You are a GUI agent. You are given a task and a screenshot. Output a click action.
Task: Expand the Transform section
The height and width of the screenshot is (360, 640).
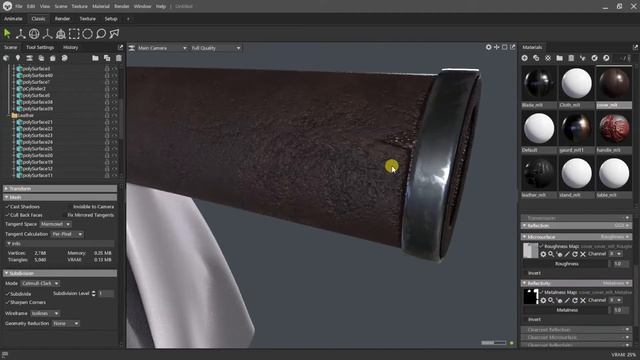point(60,189)
